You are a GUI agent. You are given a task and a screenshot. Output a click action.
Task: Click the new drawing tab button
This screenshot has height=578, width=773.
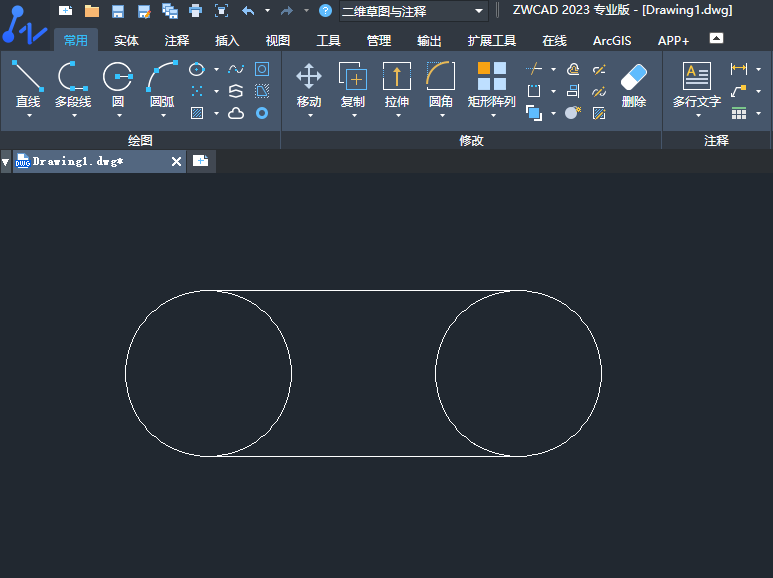coord(201,161)
